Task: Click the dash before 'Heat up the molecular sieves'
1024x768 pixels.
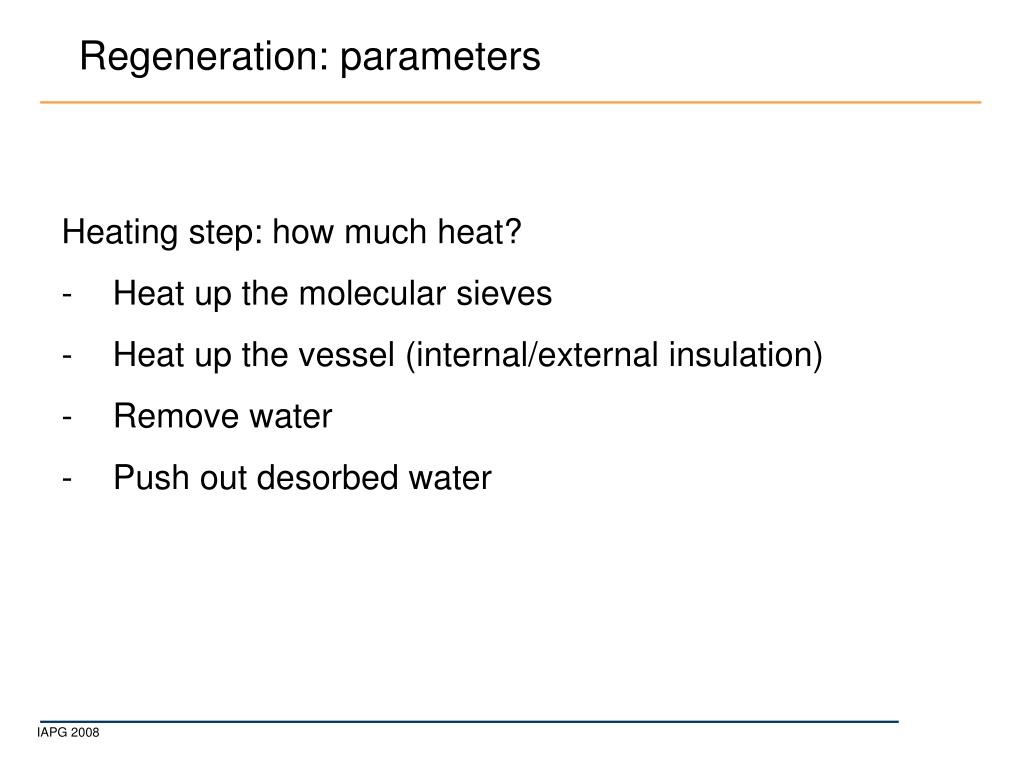Action: click(67, 295)
